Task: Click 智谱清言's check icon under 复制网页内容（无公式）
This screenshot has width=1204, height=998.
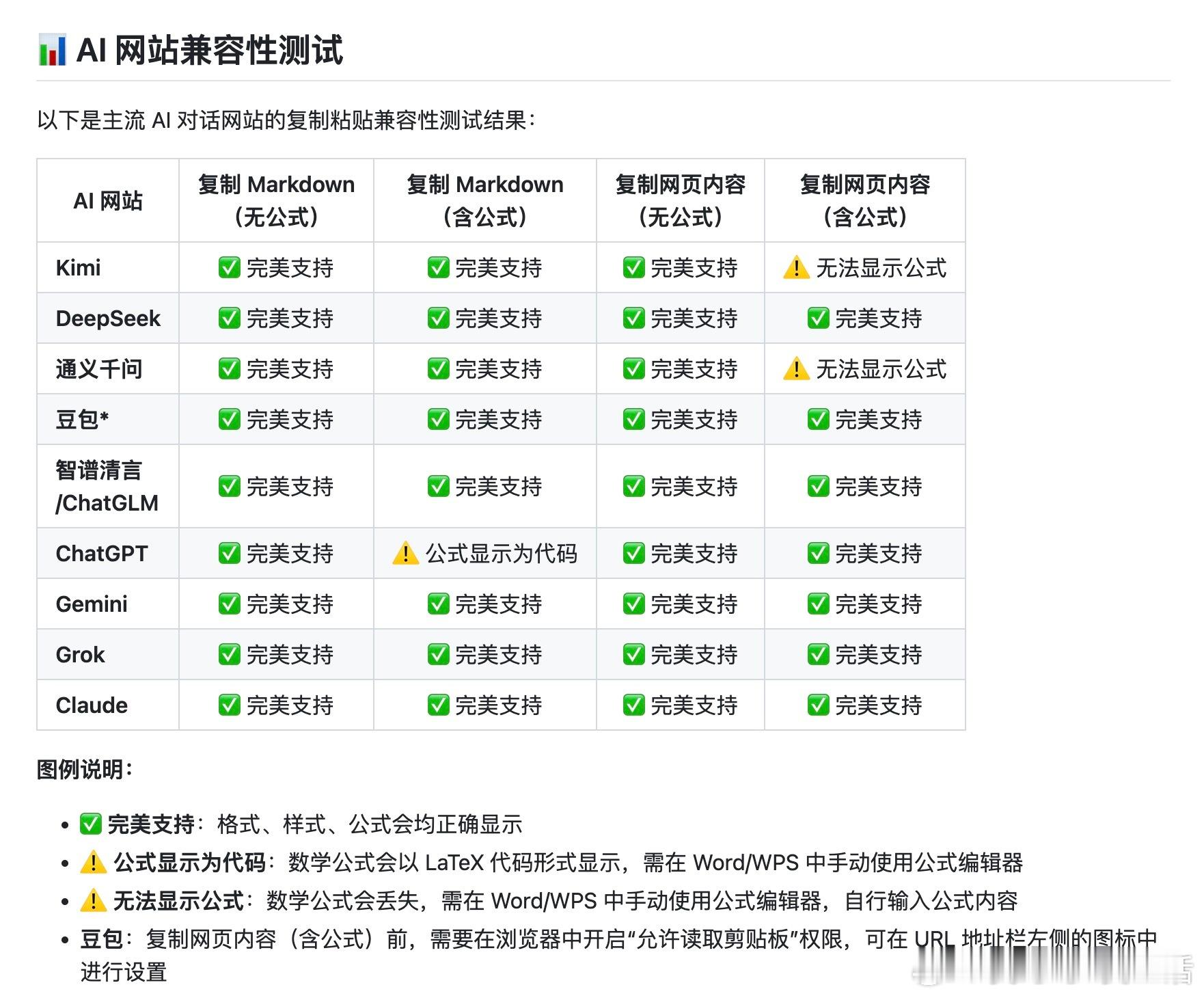Action: pyautogui.click(x=634, y=486)
